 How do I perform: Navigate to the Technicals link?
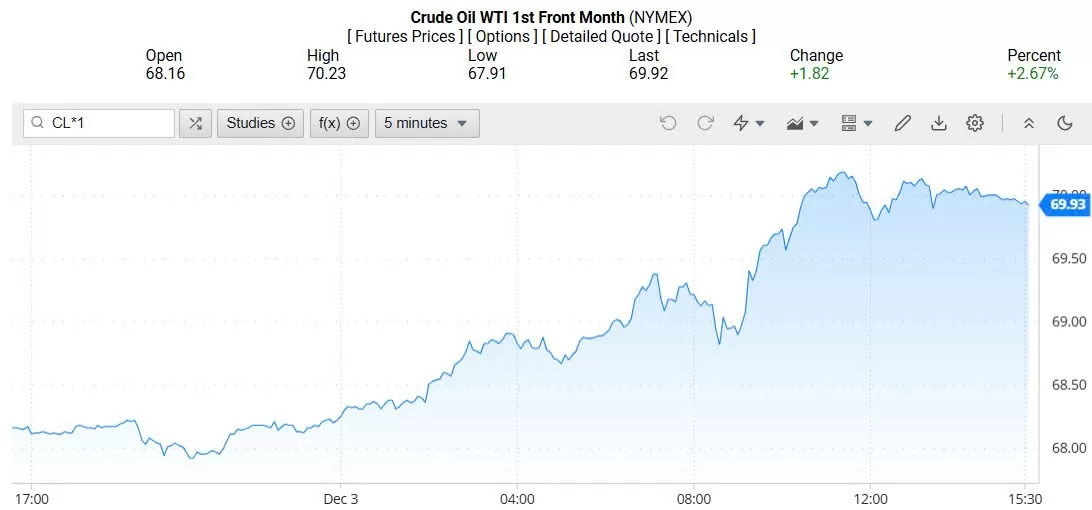pyautogui.click(x=710, y=36)
